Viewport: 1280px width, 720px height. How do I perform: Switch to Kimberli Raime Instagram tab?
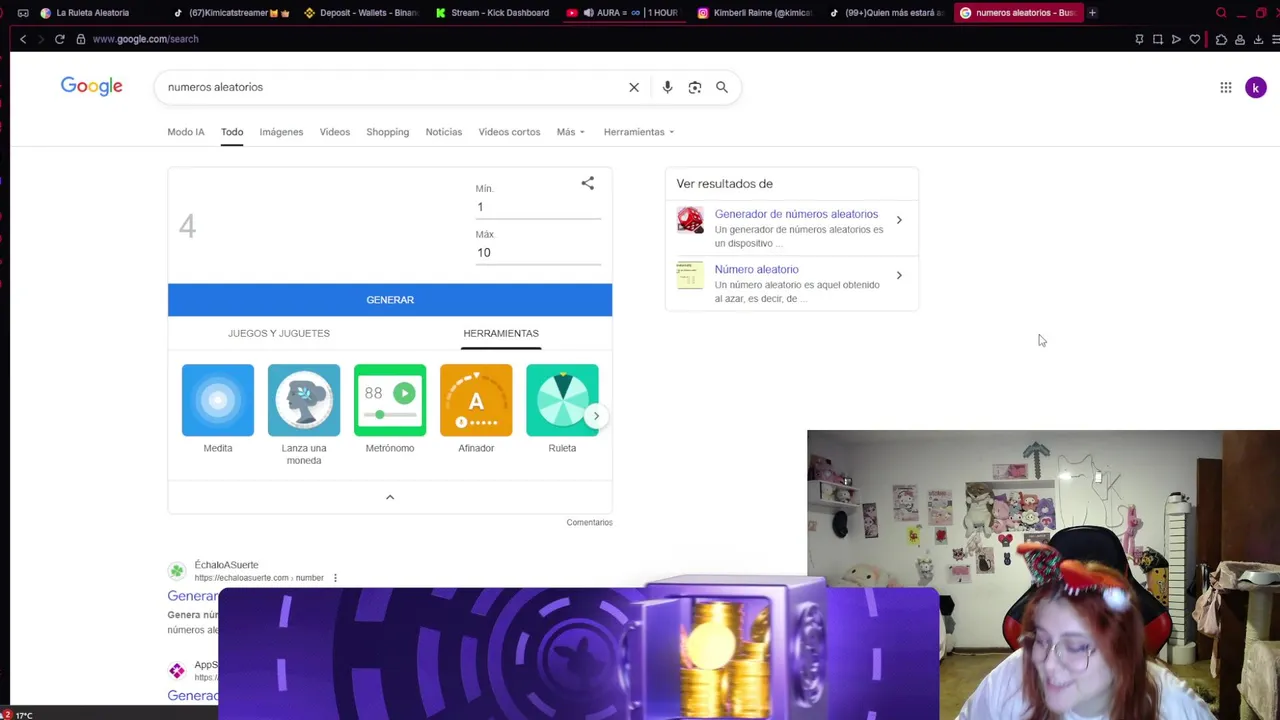[755, 13]
